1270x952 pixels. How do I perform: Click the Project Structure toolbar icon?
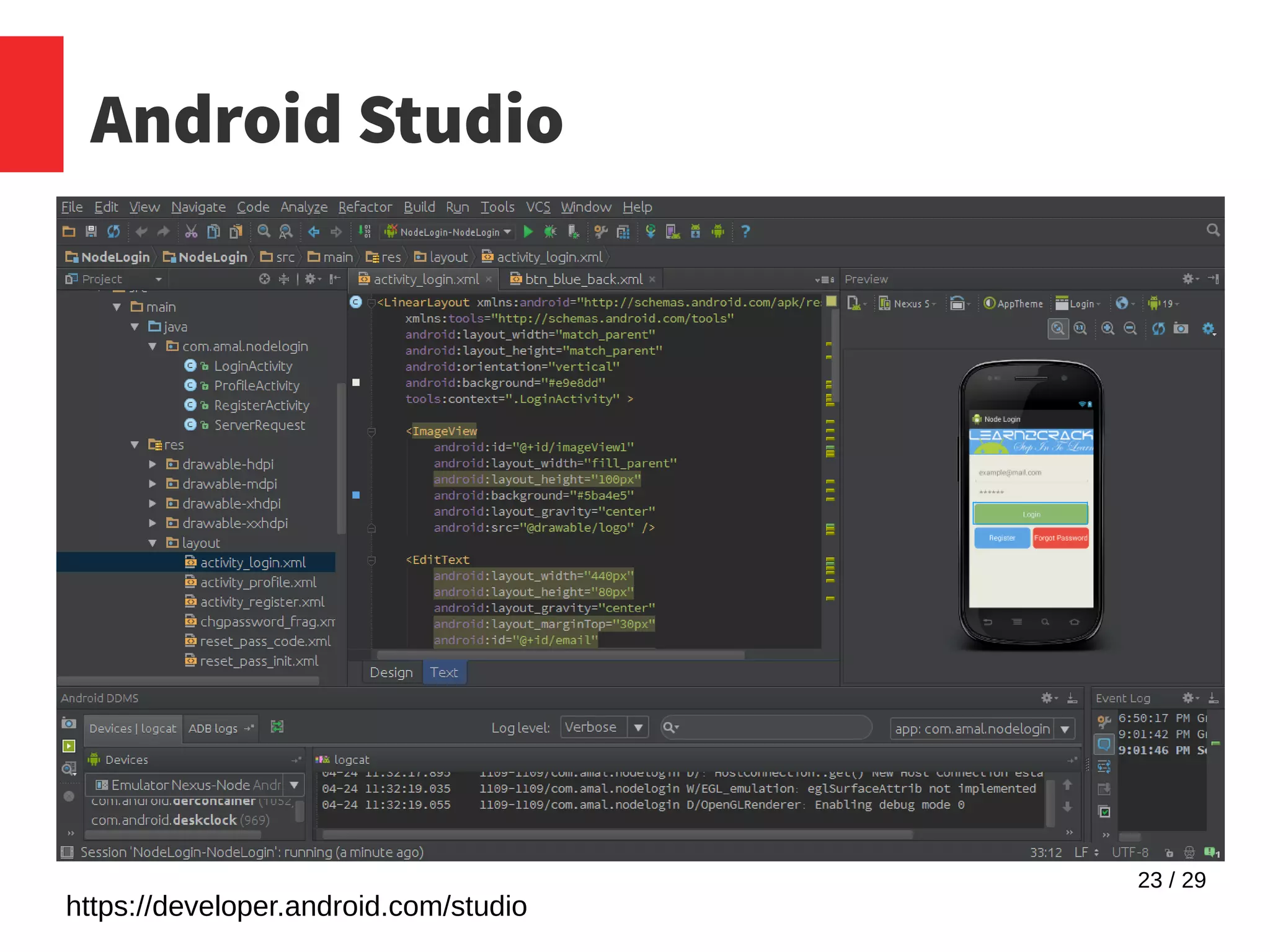[x=623, y=232]
